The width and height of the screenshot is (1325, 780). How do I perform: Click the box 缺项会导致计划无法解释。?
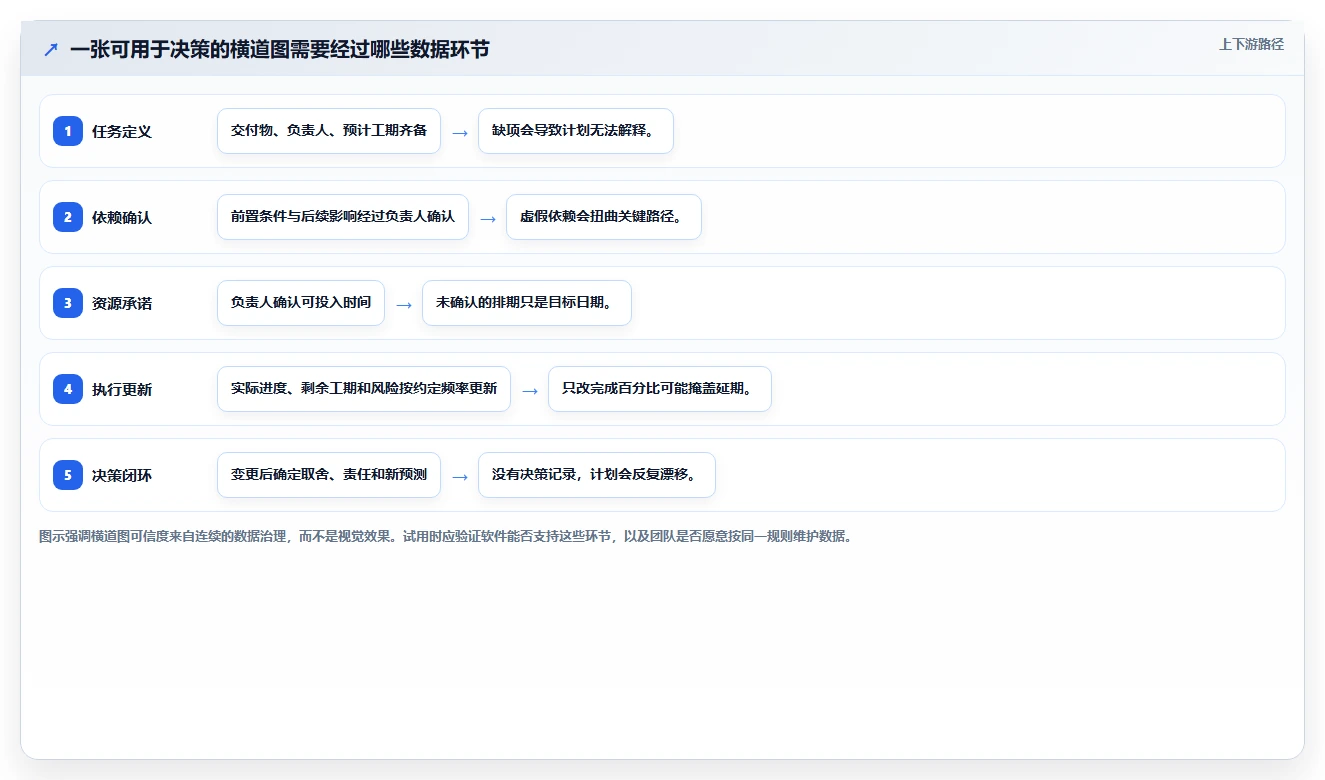pos(576,131)
